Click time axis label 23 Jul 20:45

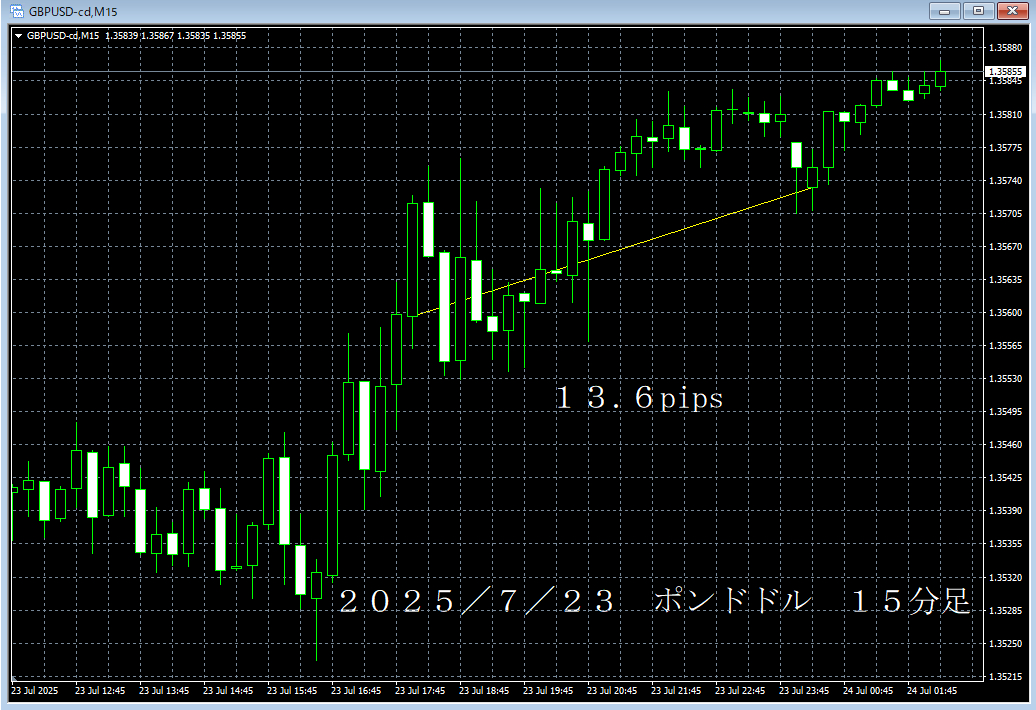[x=612, y=690]
